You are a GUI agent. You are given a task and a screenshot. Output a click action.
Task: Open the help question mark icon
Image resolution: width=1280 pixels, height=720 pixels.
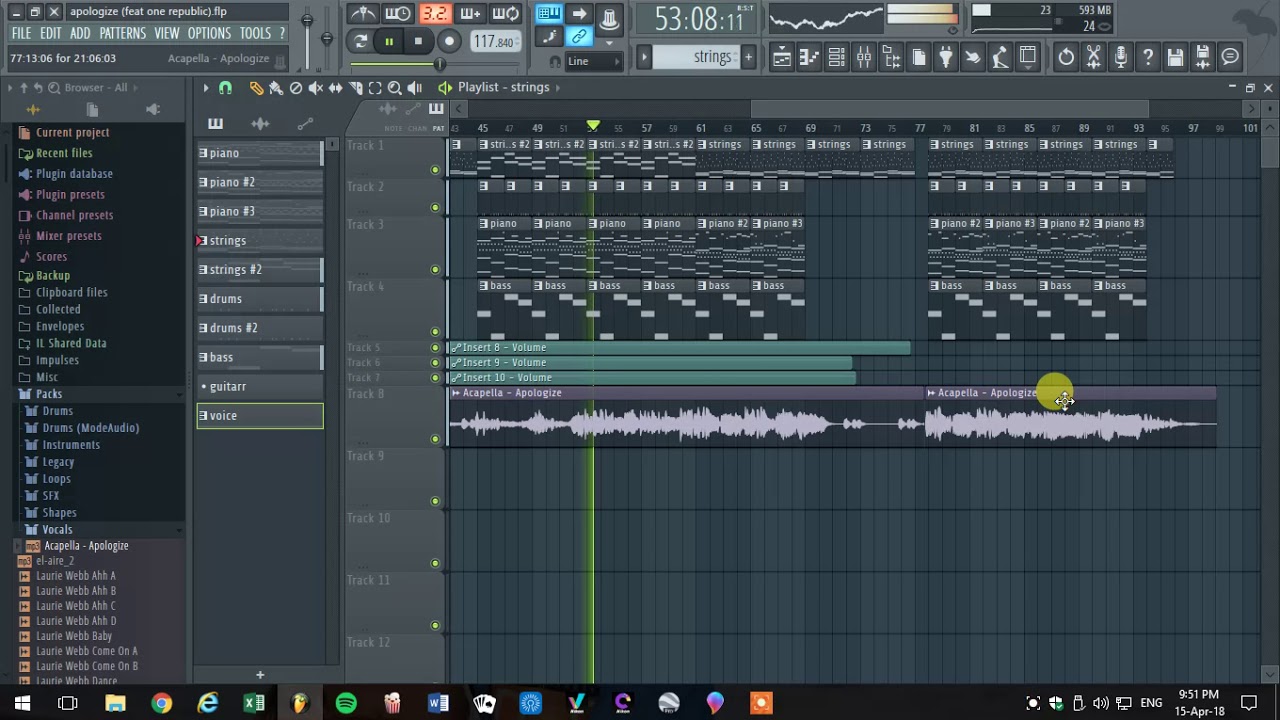point(1148,57)
